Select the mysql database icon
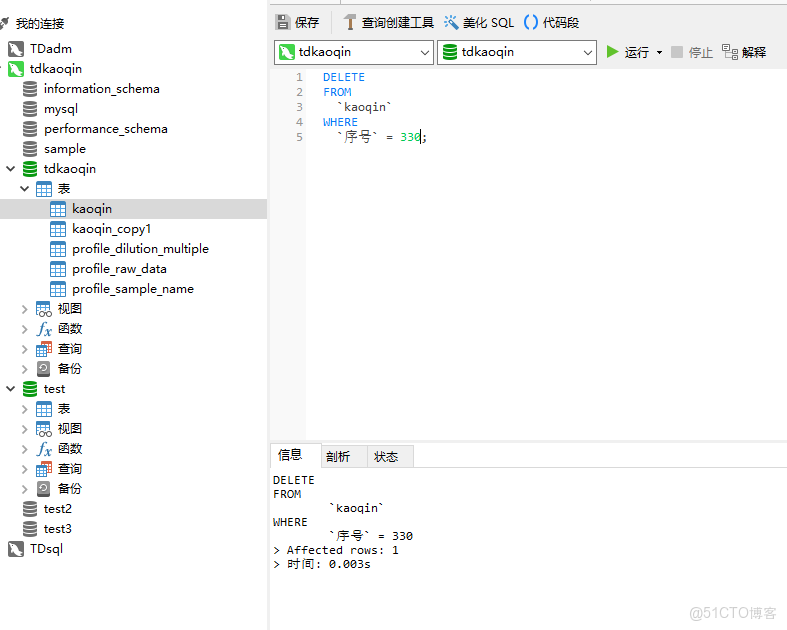 coord(30,109)
